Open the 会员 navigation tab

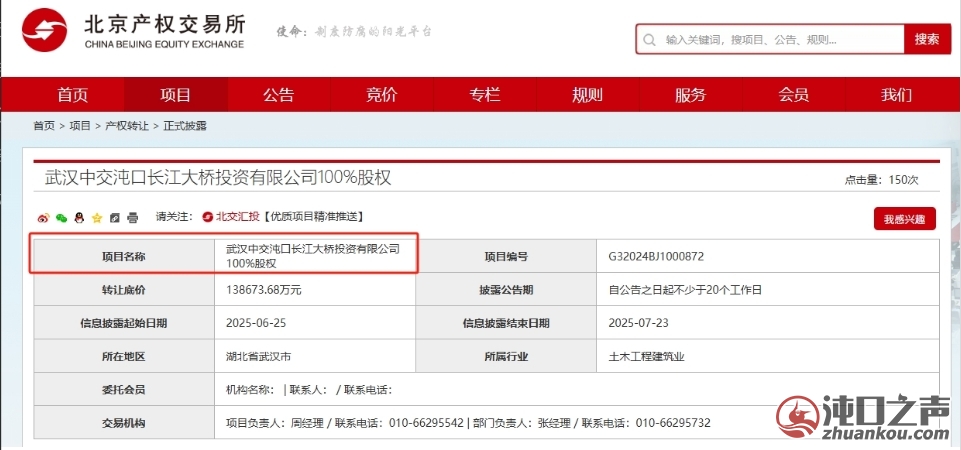(794, 95)
